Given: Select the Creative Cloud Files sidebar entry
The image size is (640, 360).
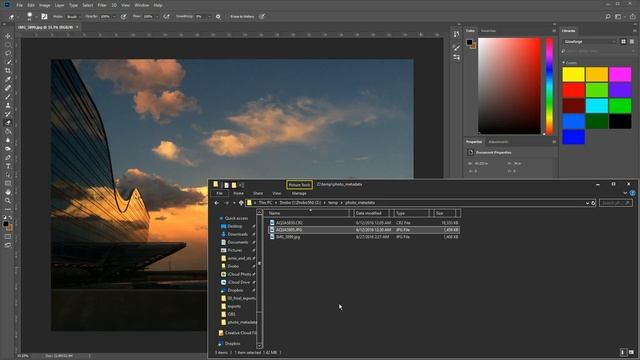Looking at the screenshot, I should (x=237, y=333).
